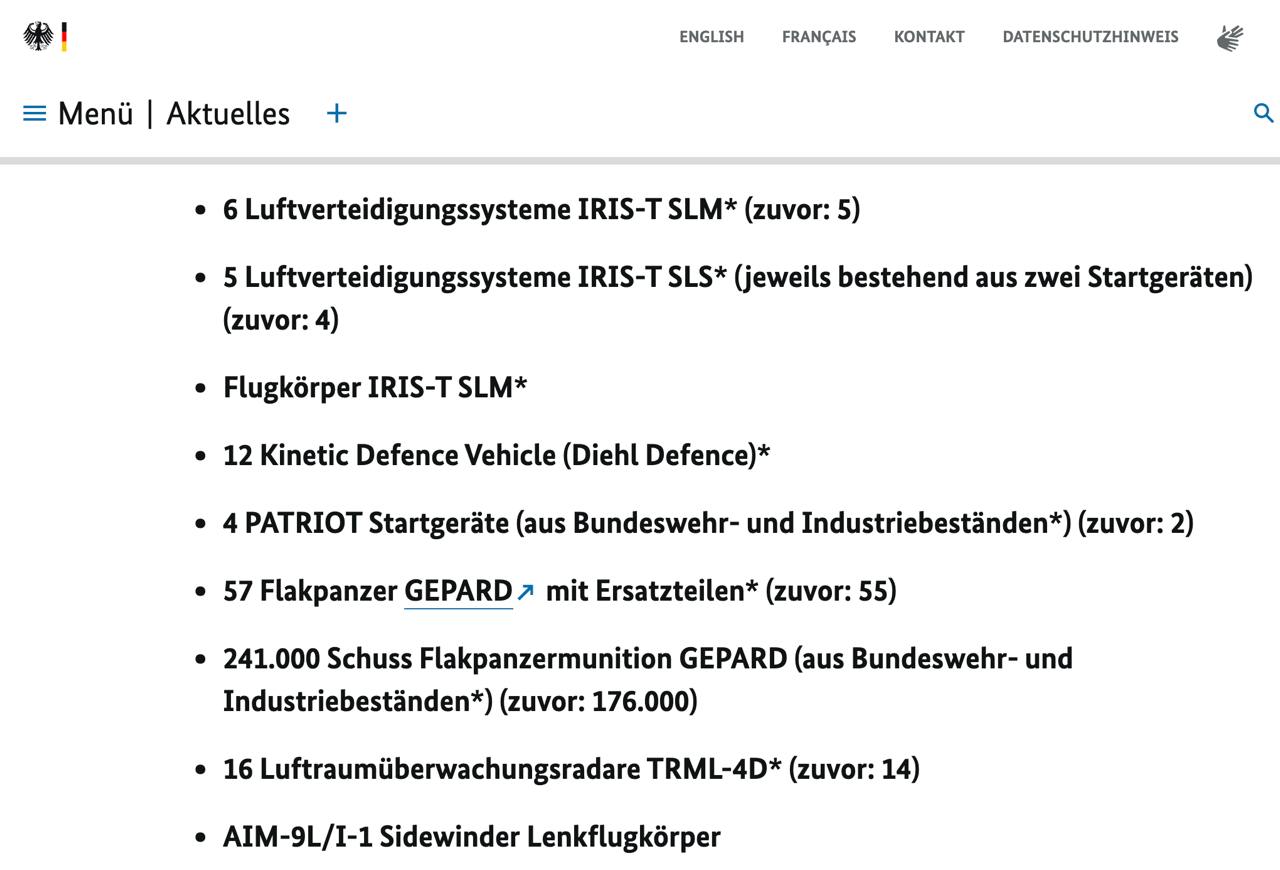Click the 5 Luftverteidigungssysteme IRIS-T SLS item
The height and width of the screenshot is (870, 1280).
click(x=737, y=278)
